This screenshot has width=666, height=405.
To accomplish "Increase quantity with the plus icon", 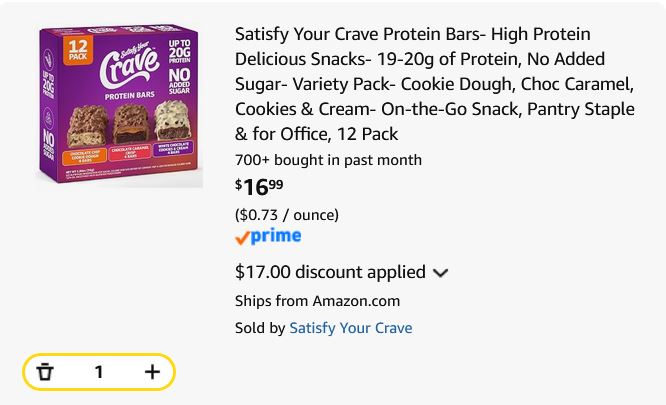I will pyautogui.click(x=152, y=372).
